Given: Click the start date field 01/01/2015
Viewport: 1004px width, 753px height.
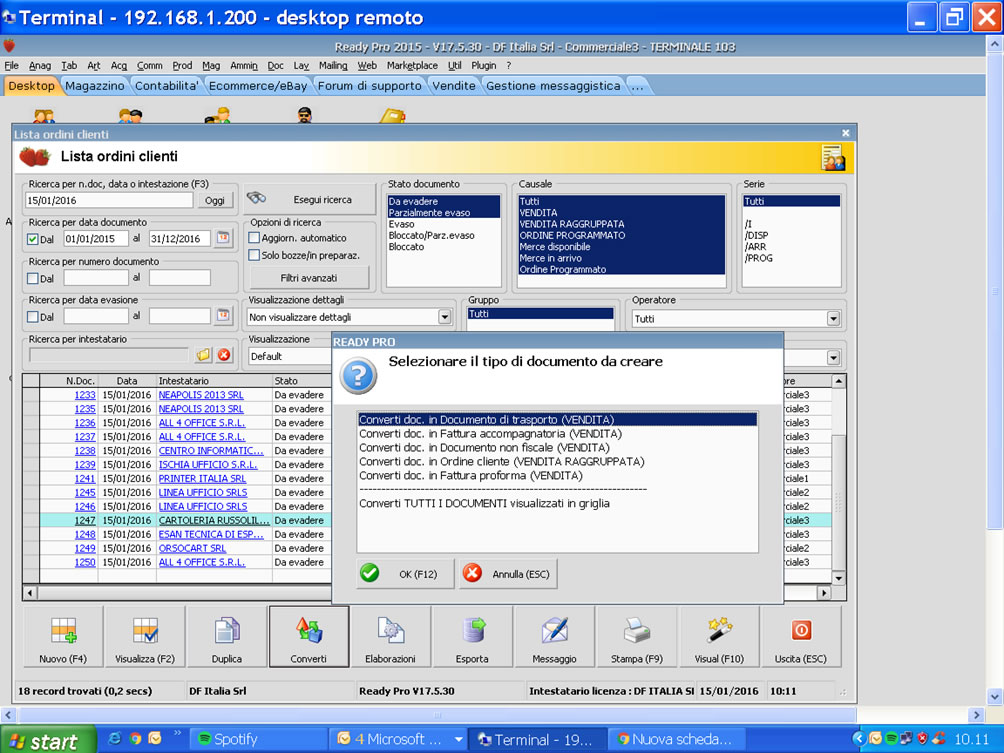Looking at the screenshot, I should pyautogui.click(x=96, y=239).
